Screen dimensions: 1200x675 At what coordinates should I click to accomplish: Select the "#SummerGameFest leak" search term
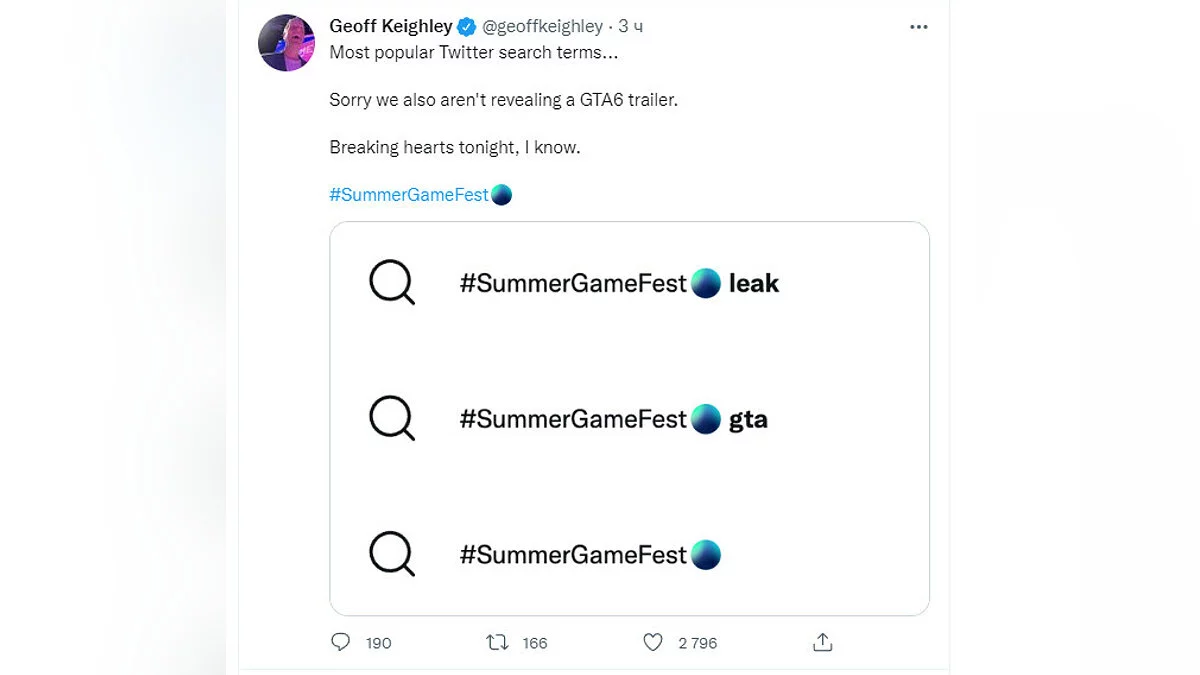click(619, 283)
